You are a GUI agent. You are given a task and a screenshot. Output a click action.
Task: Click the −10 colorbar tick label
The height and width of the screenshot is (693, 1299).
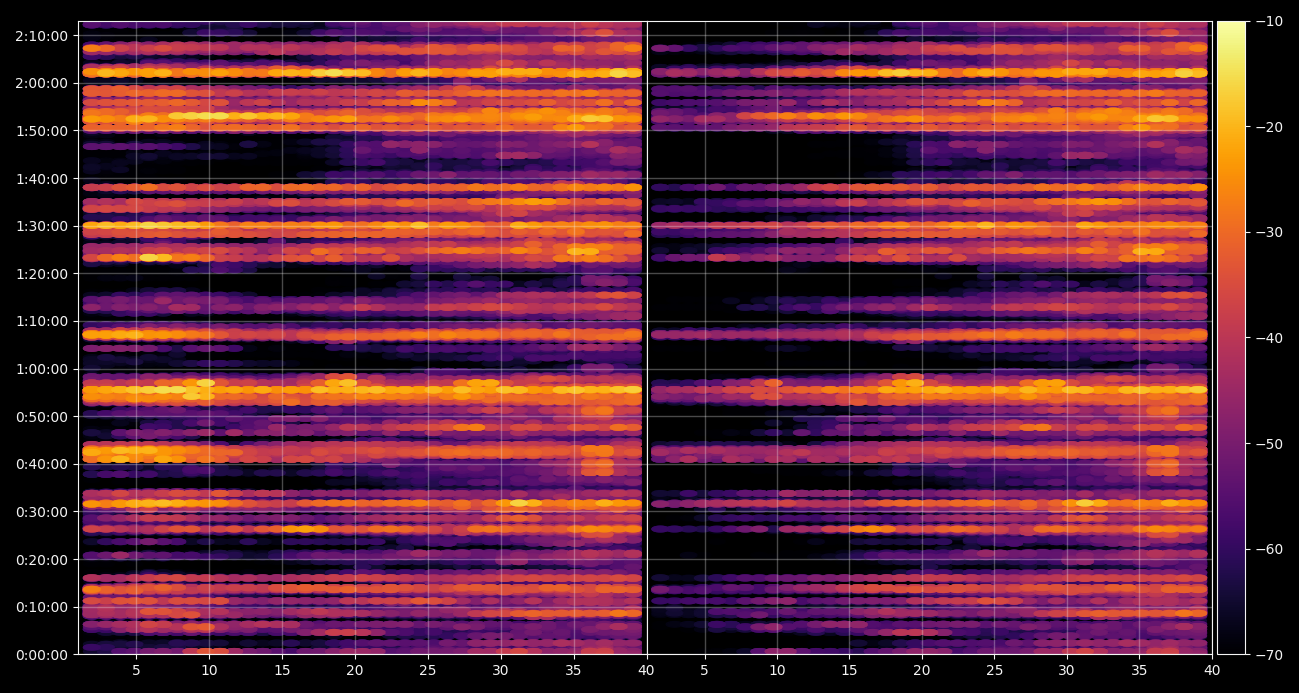tap(1268, 21)
